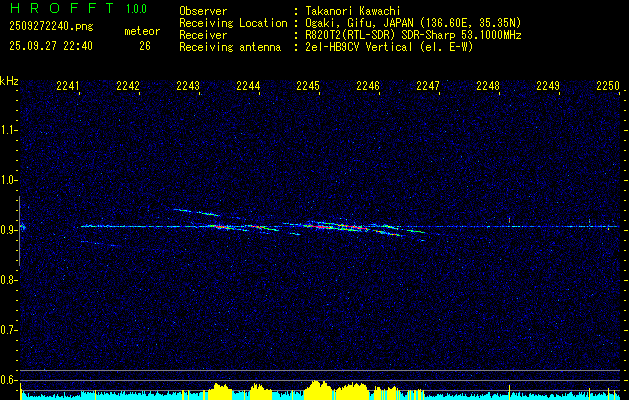
Task: Click the Receiving Location label
Action: [x=233, y=23]
